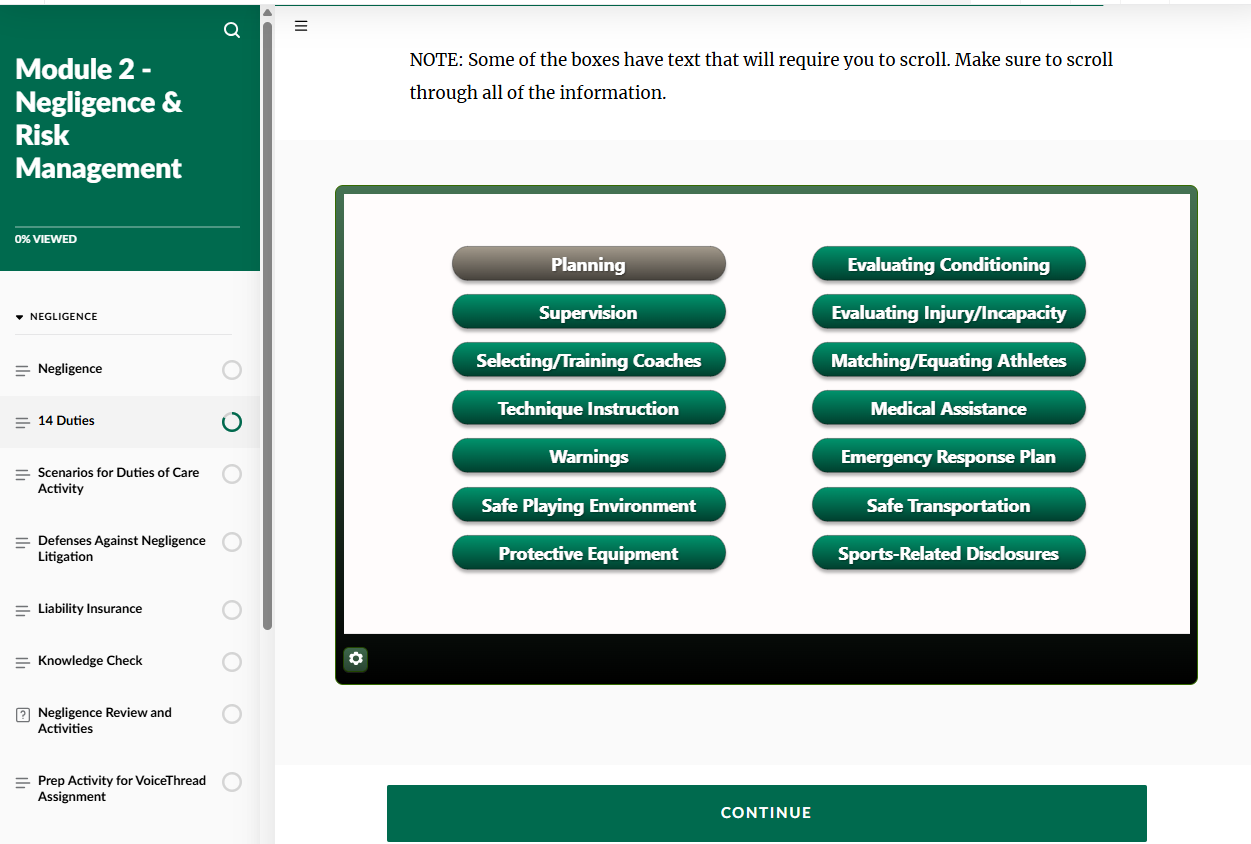This screenshot has height=844, width=1251.
Task: Click the progress circle next to 14 Duties
Action: (x=231, y=422)
